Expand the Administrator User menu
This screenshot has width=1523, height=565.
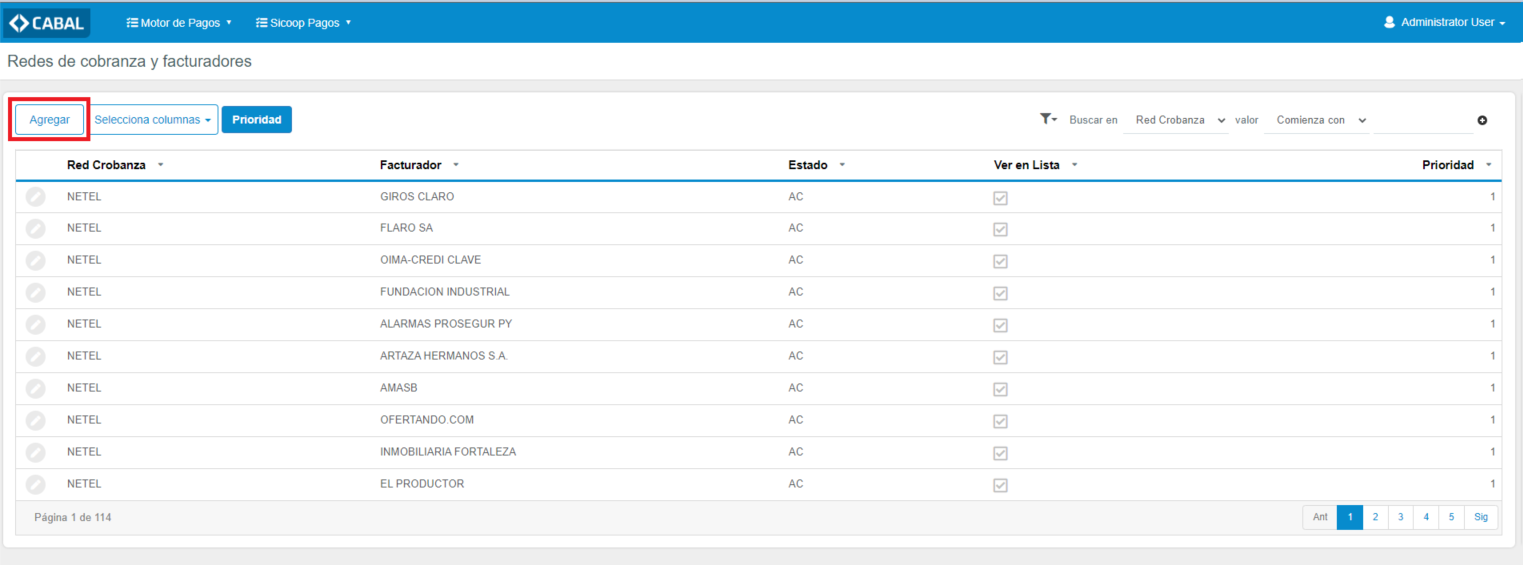tap(1445, 22)
